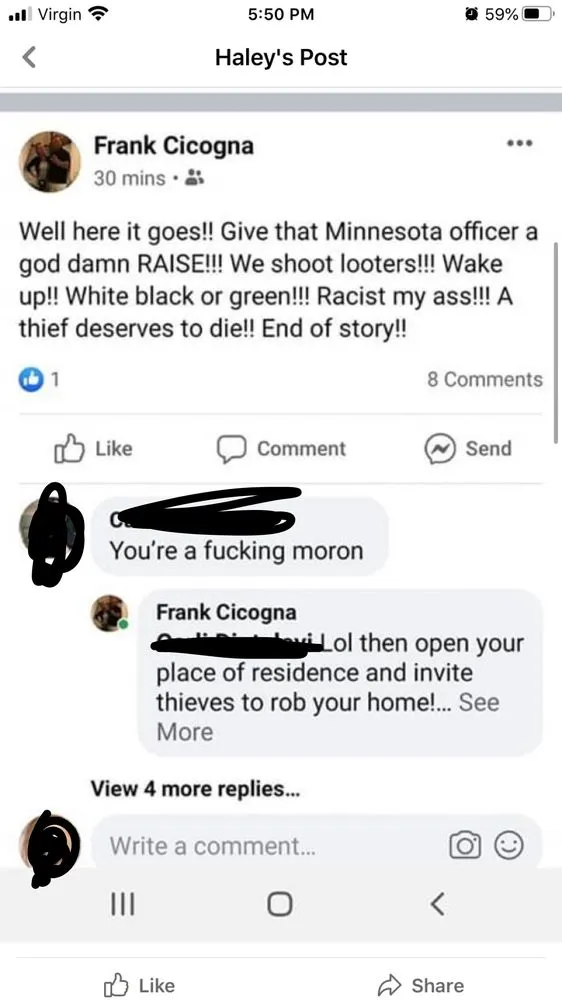Open the three-dot post options menu
Viewport: 562px width, 1000px height.
click(x=519, y=143)
